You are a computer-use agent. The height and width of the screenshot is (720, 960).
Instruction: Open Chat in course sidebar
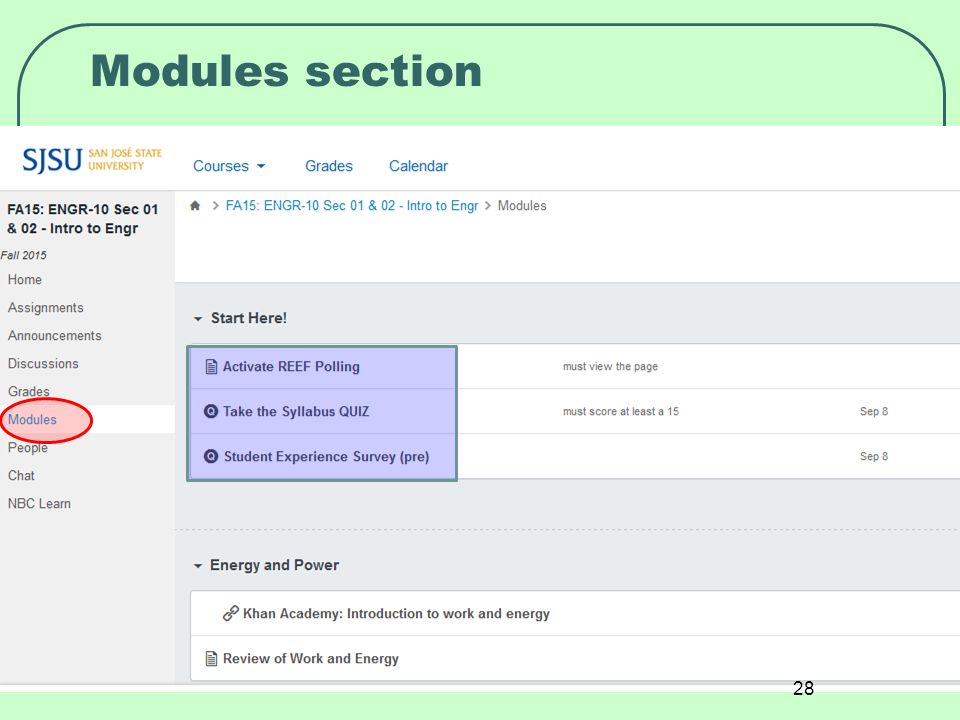click(x=21, y=476)
